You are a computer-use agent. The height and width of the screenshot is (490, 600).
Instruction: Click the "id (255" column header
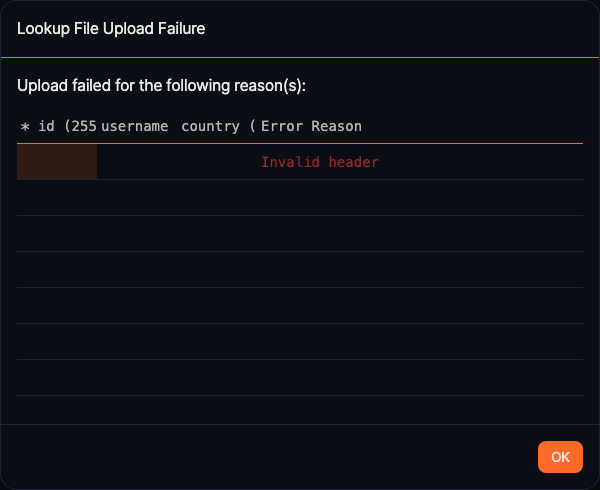pos(67,127)
